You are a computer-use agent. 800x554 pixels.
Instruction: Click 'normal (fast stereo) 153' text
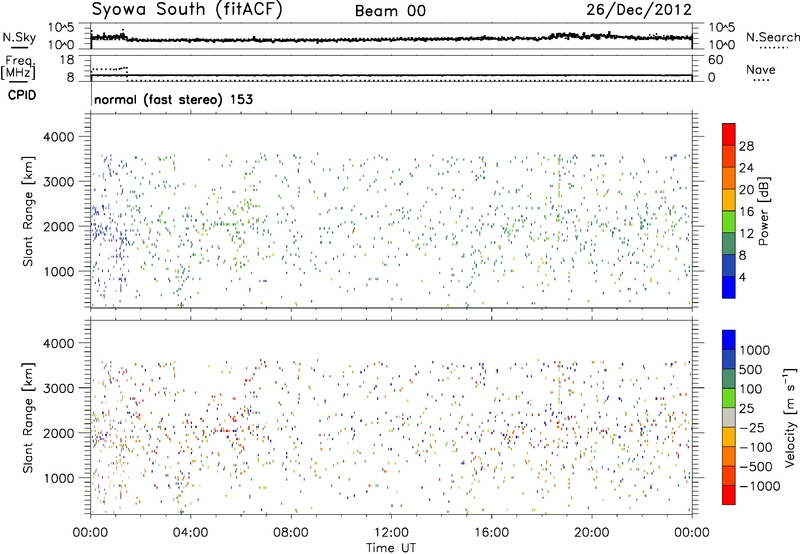pyautogui.click(x=173, y=99)
